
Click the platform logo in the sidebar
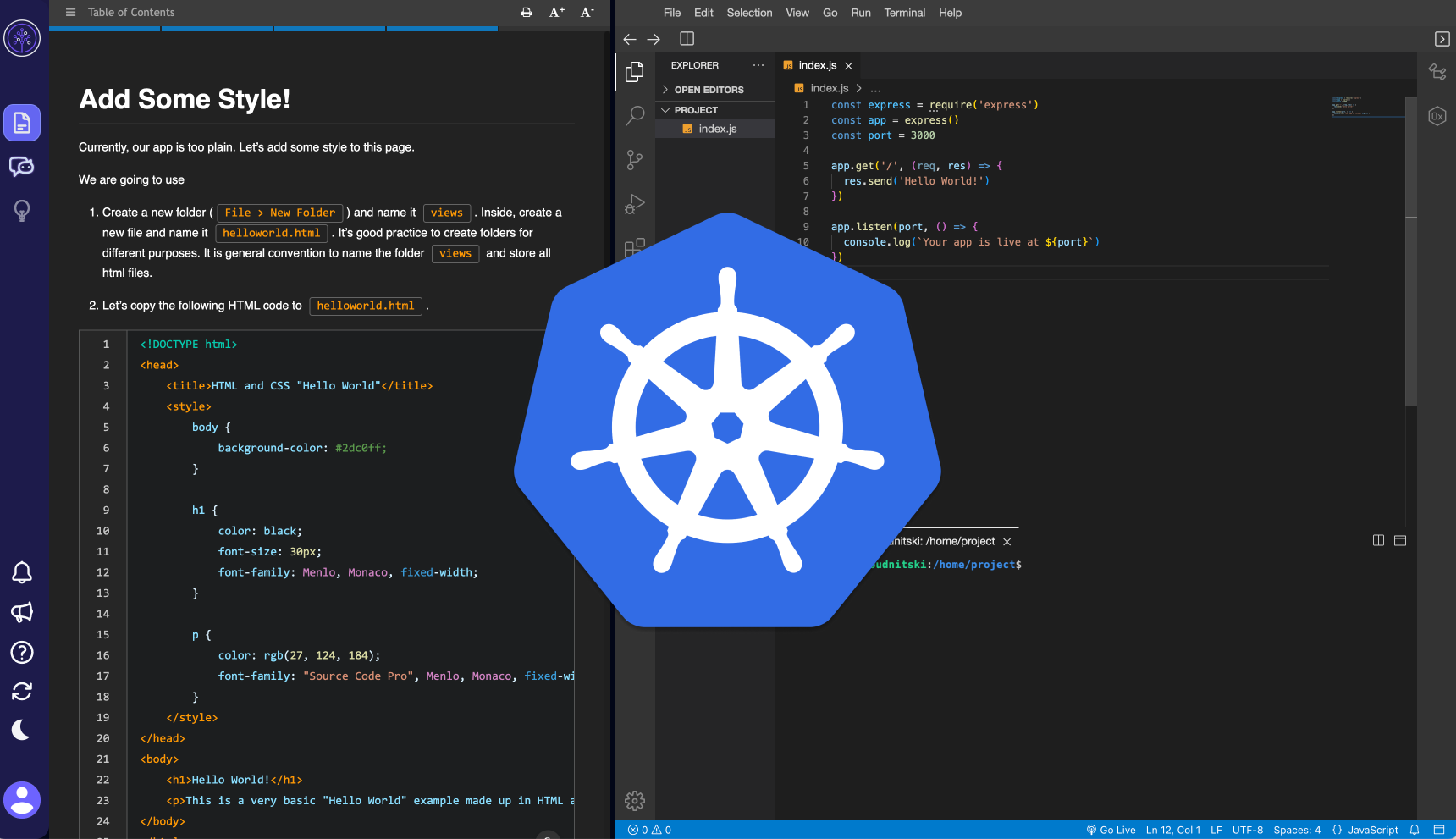click(x=22, y=38)
